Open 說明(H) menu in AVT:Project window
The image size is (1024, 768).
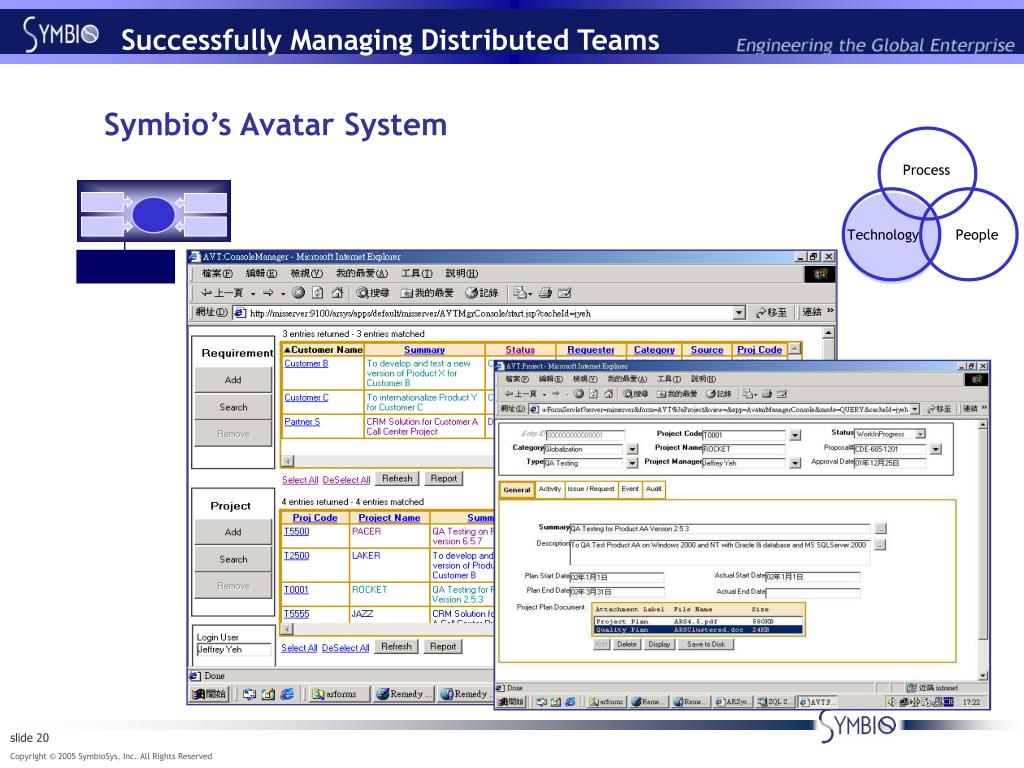(703, 379)
